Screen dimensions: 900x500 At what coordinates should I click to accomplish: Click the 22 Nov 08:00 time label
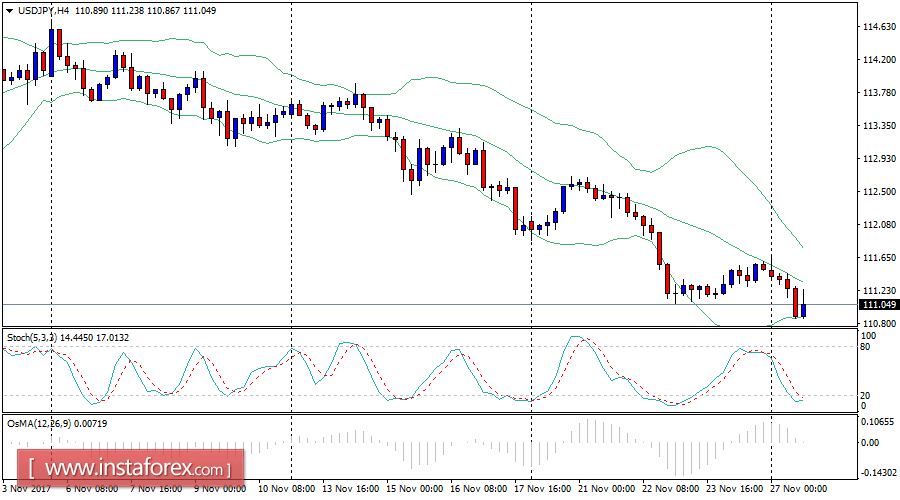click(670, 489)
